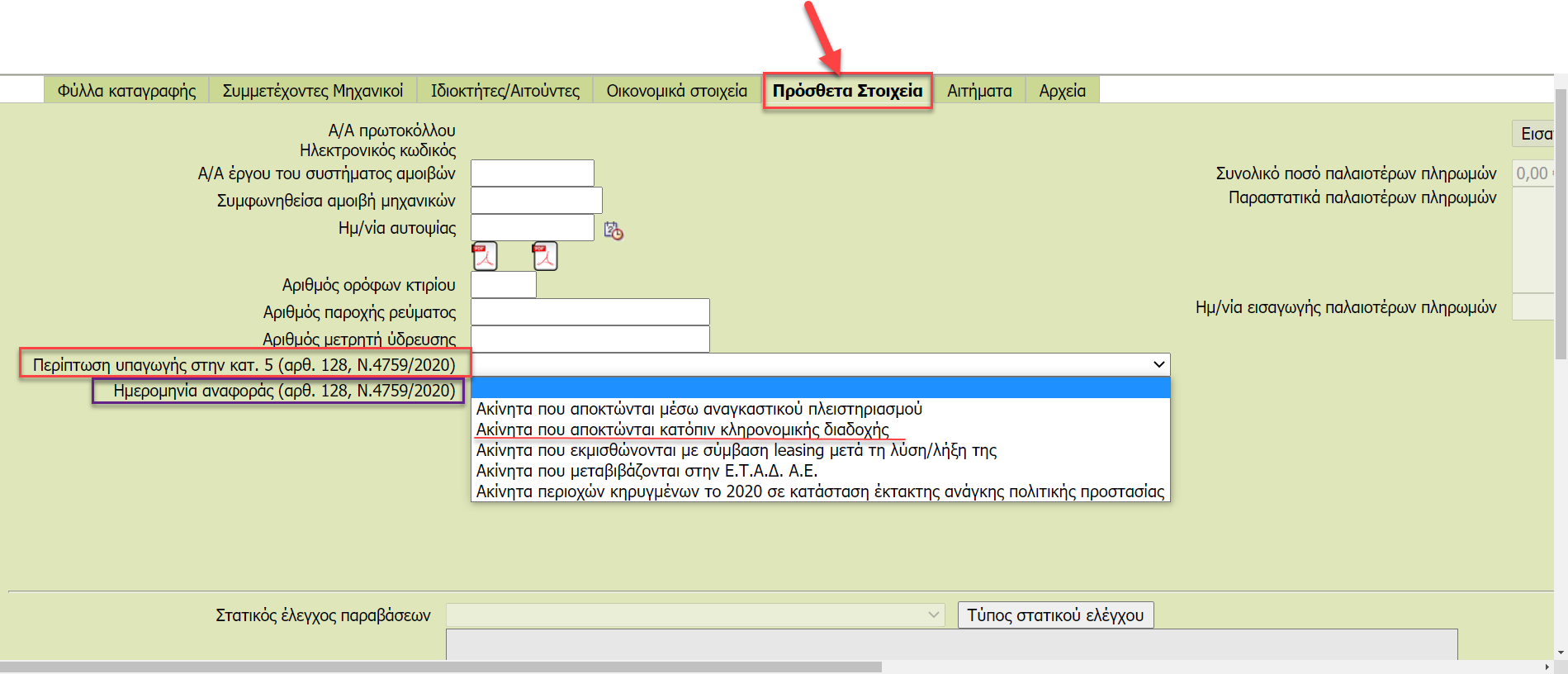Click the Αριθμός ορόφων κτιρίου input field
Image resolution: width=1568 pixels, height=674 pixels.
pyautogui.click(x=503, y=285)
